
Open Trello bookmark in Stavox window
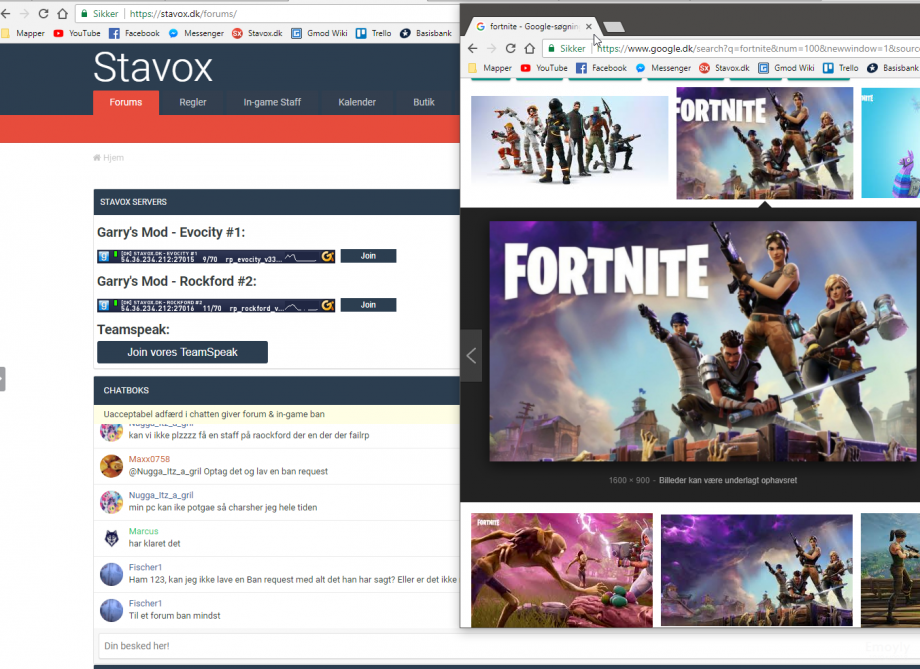(374, 33)
